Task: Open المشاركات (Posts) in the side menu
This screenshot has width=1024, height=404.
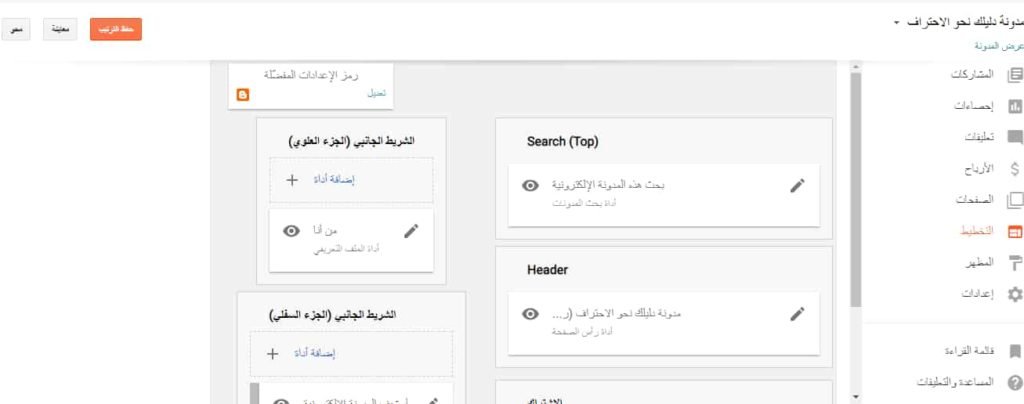Action: (972, 74)
